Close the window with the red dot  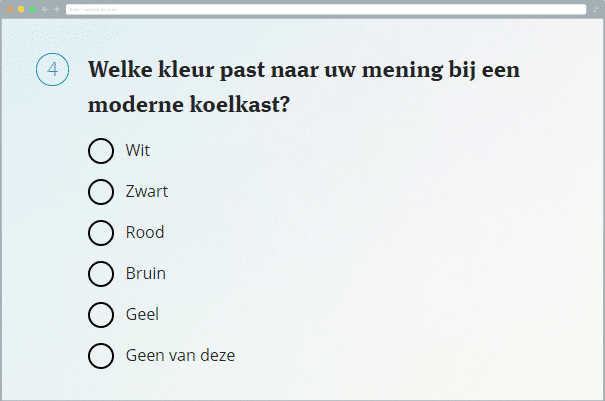click(10, 9)
